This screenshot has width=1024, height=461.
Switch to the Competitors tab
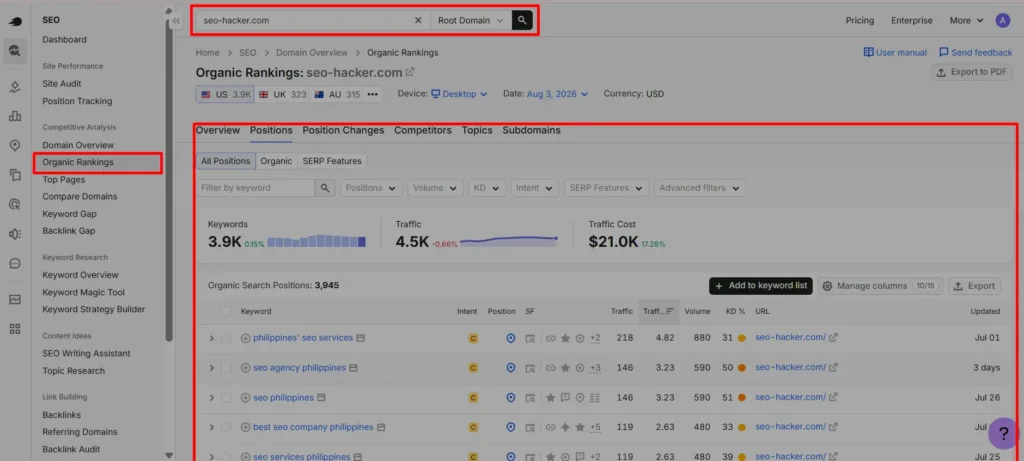click(x=423, y=130)
